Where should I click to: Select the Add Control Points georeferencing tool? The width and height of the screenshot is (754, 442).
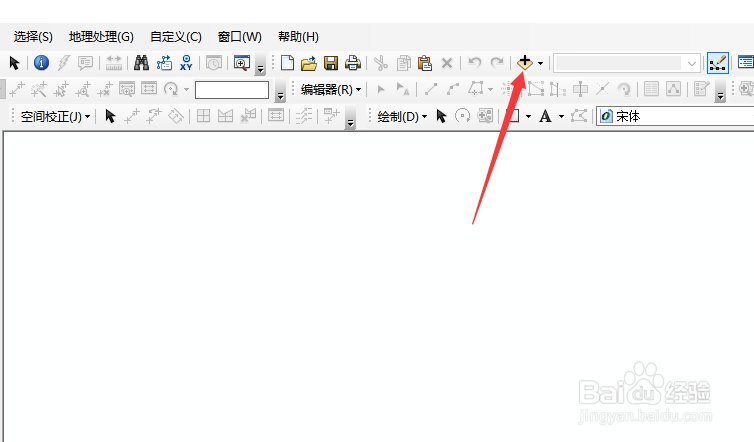(17, 89)
